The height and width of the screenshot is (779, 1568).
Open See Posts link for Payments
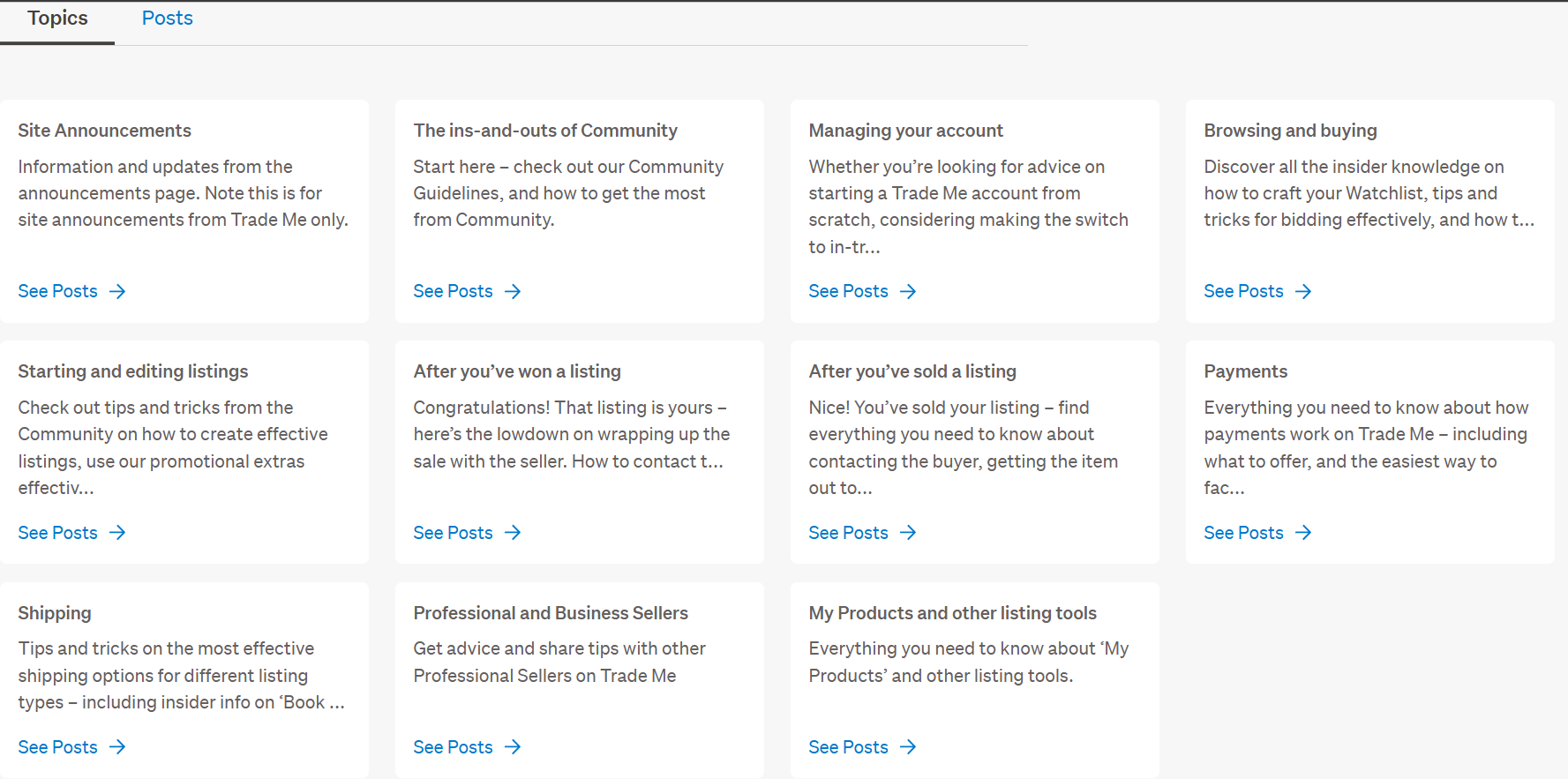pos(1243,533)
